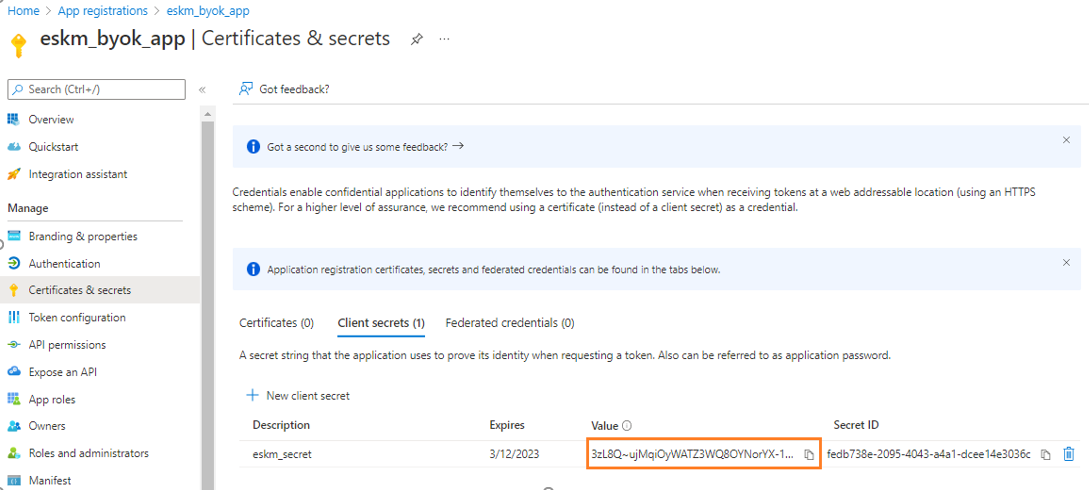The width and height of the screenshot is (1089, 490).
Task: Dismiss the application registration info banner
Action: click(x=1066, y=262)
